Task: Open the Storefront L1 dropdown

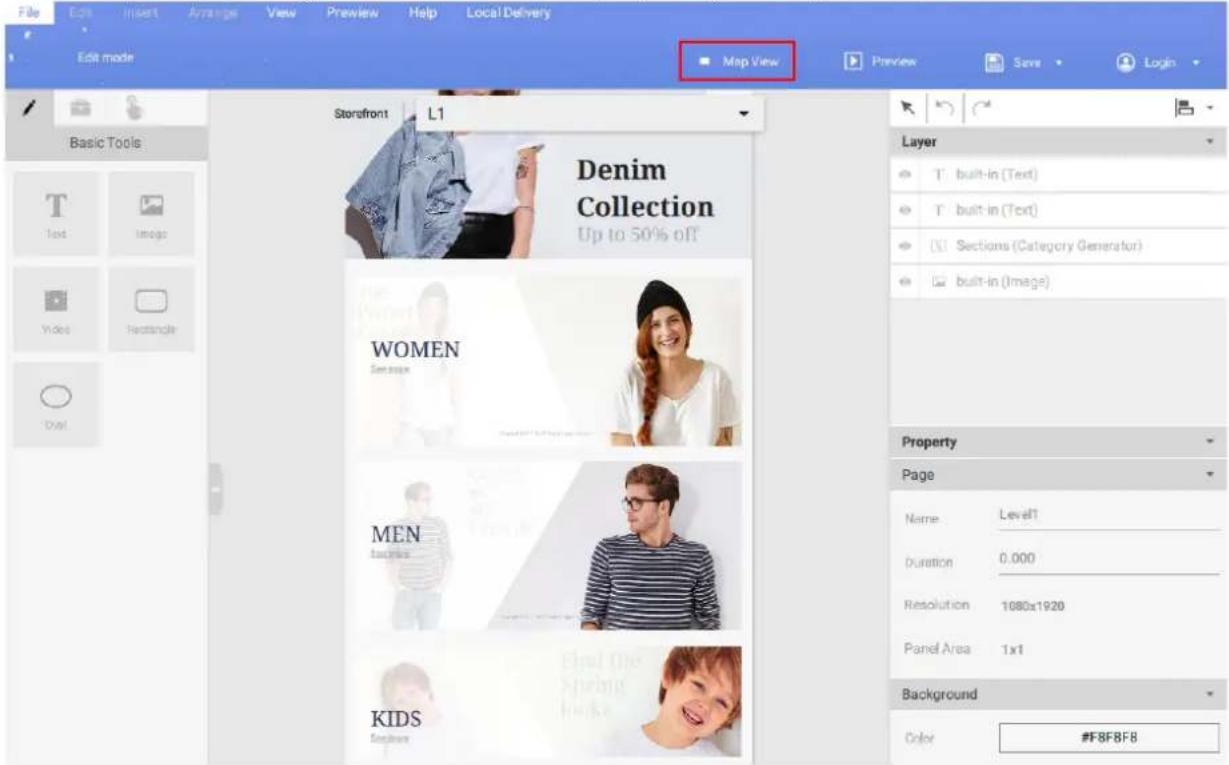Action: [x=589, y=114]
